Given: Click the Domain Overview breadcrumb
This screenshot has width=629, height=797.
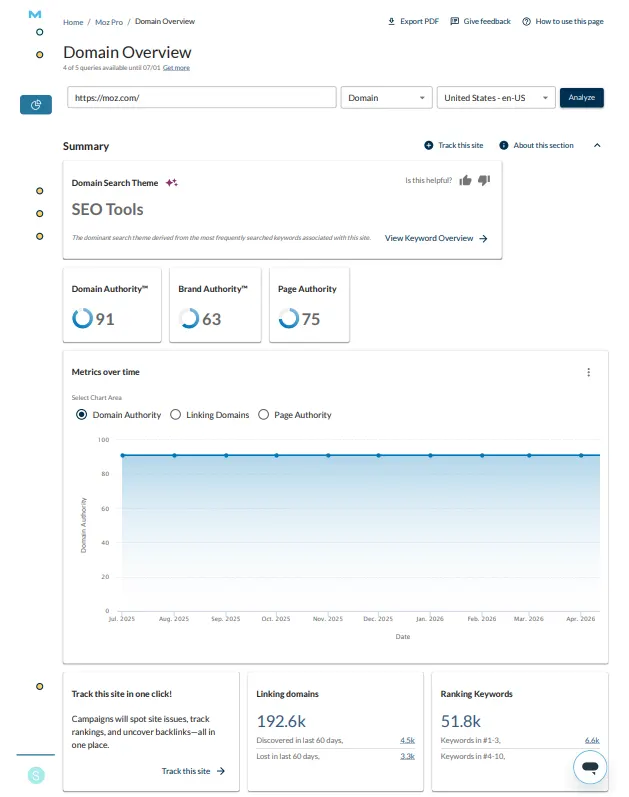Looking at the screenshot, I should click(165, 21).
